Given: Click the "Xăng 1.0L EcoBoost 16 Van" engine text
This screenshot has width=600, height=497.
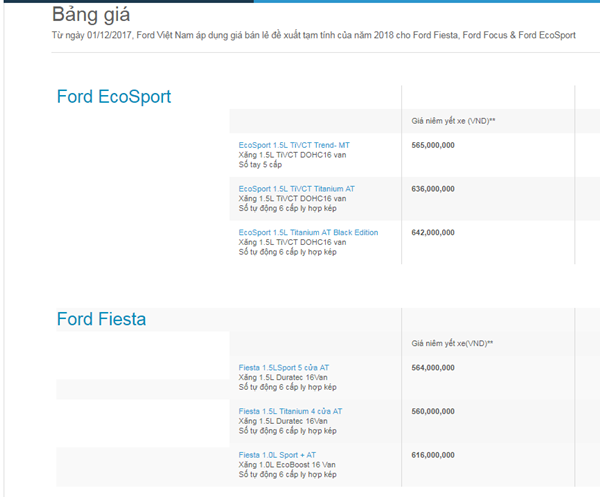Looking at the screenshot, I should pyautogui.click(x=287, y=465).
